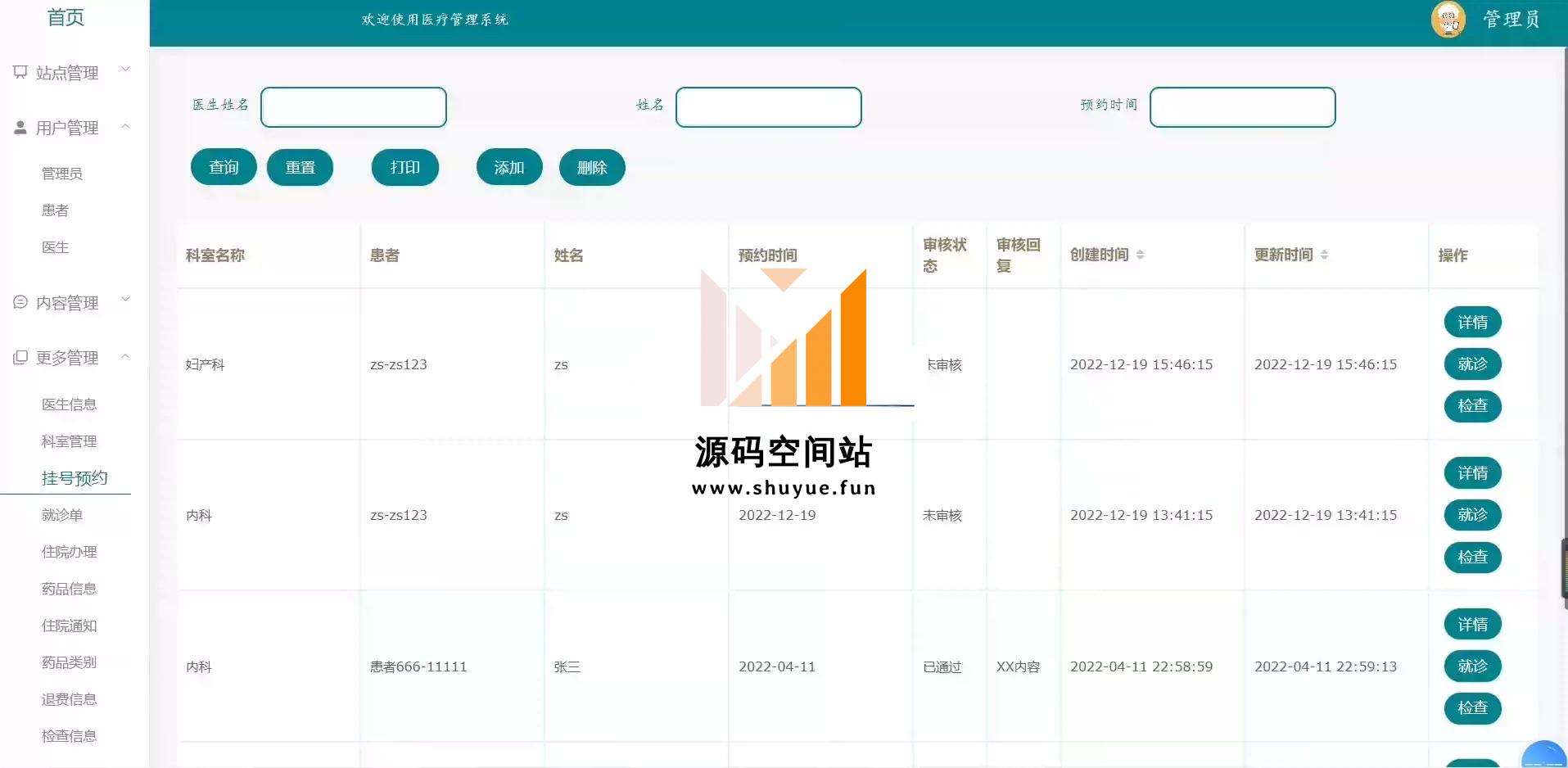The image size is (1568, 768).
Task: View 详情 for 2022-12-19 13:41:15 row
Action: 1472,472
